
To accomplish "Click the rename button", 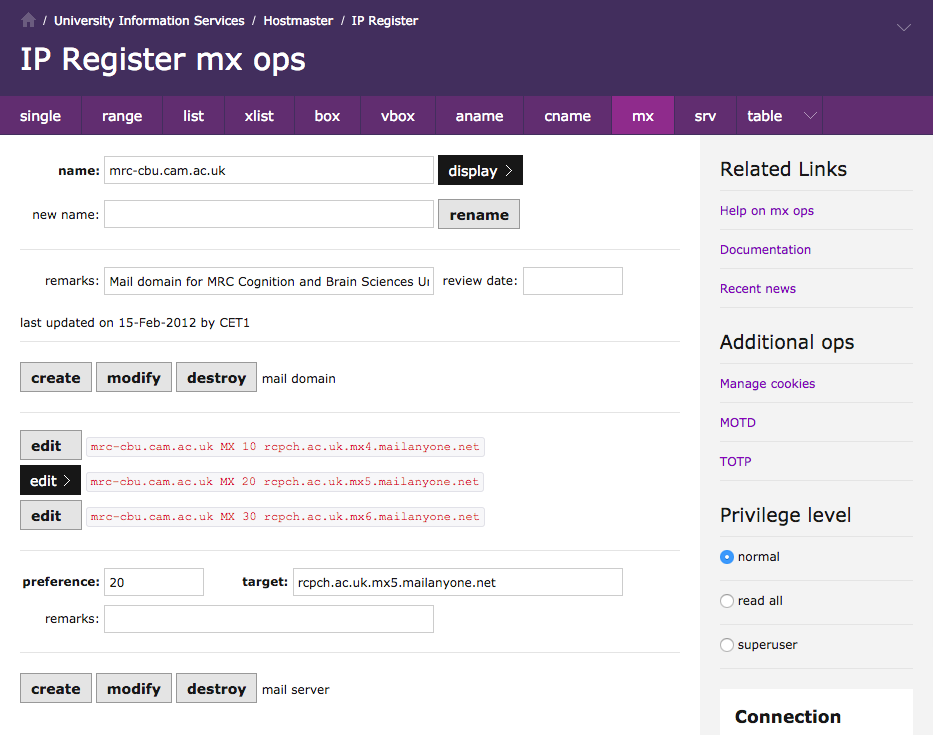I will (x=479, y=215).
